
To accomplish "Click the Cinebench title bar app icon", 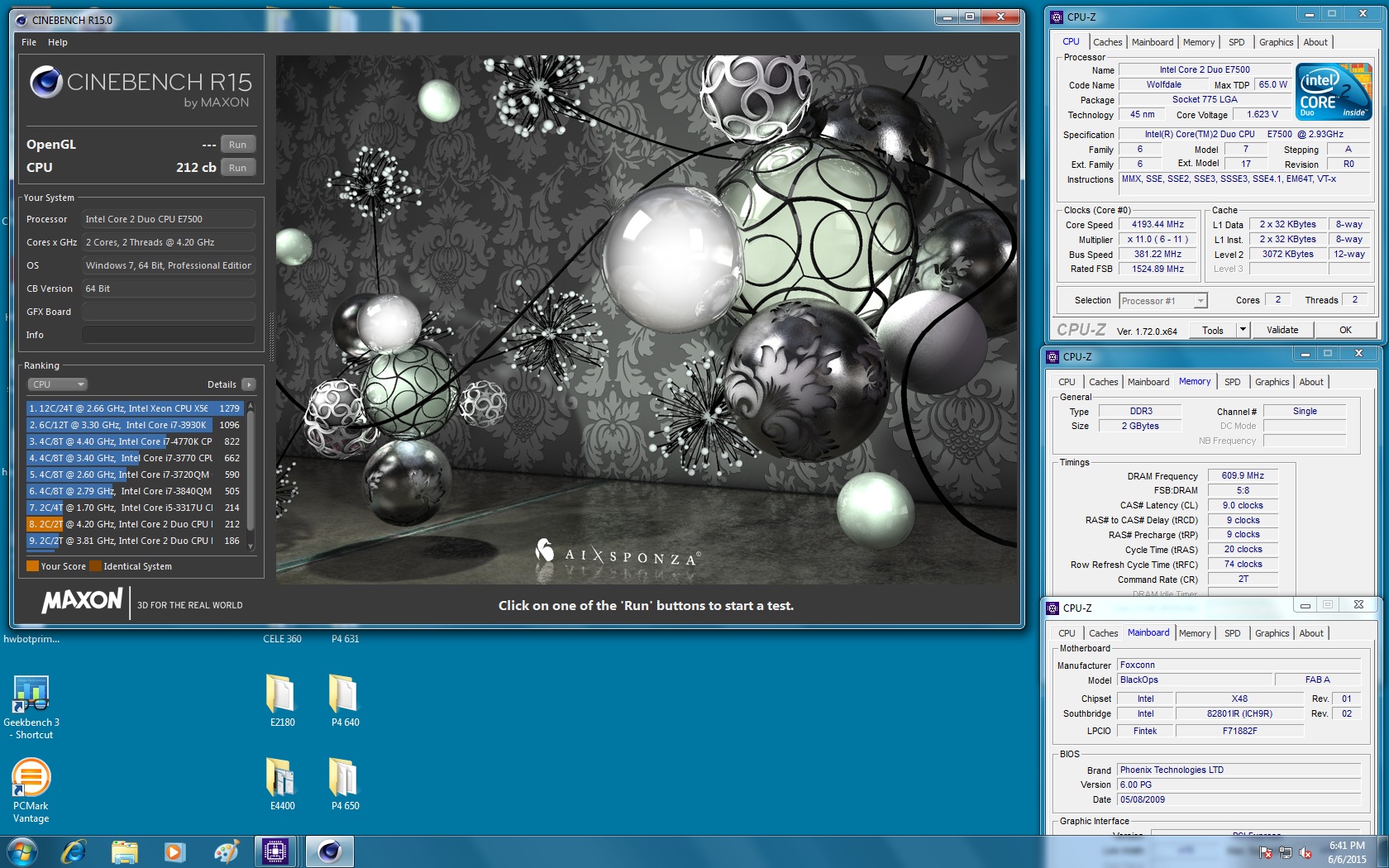I will pos(21,20).
